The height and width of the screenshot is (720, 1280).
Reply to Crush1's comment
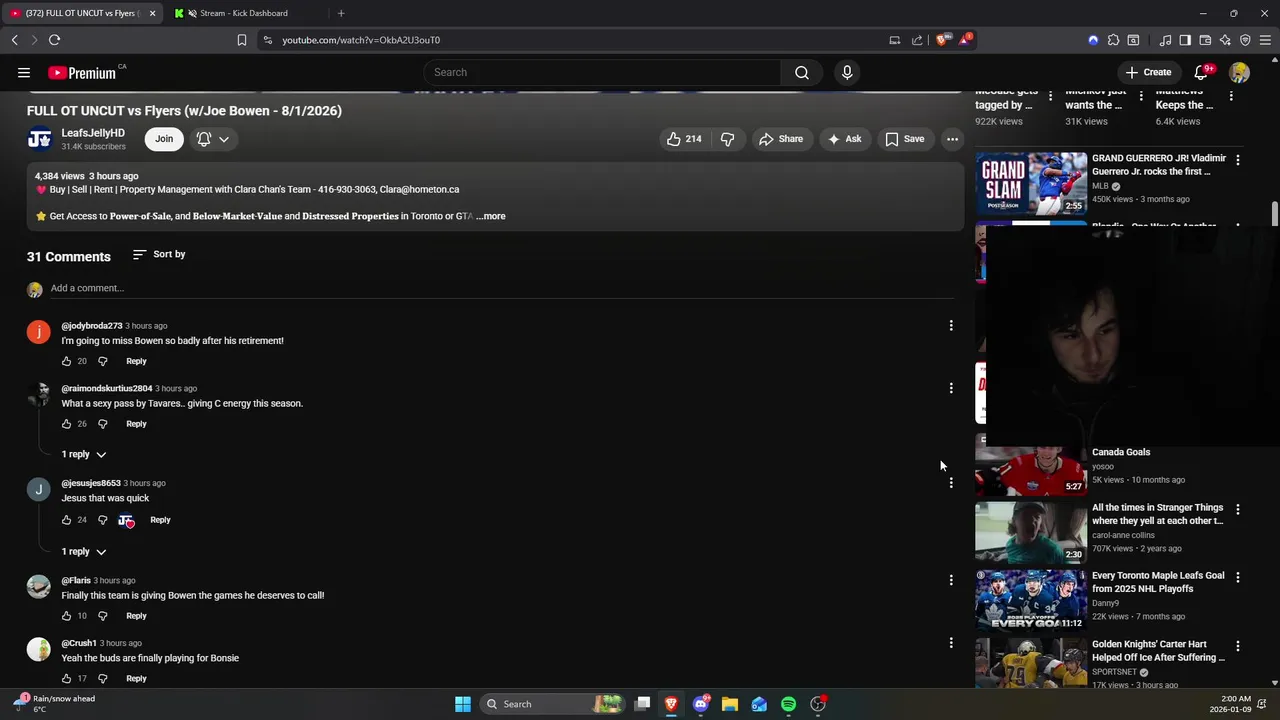coord(136,679)
